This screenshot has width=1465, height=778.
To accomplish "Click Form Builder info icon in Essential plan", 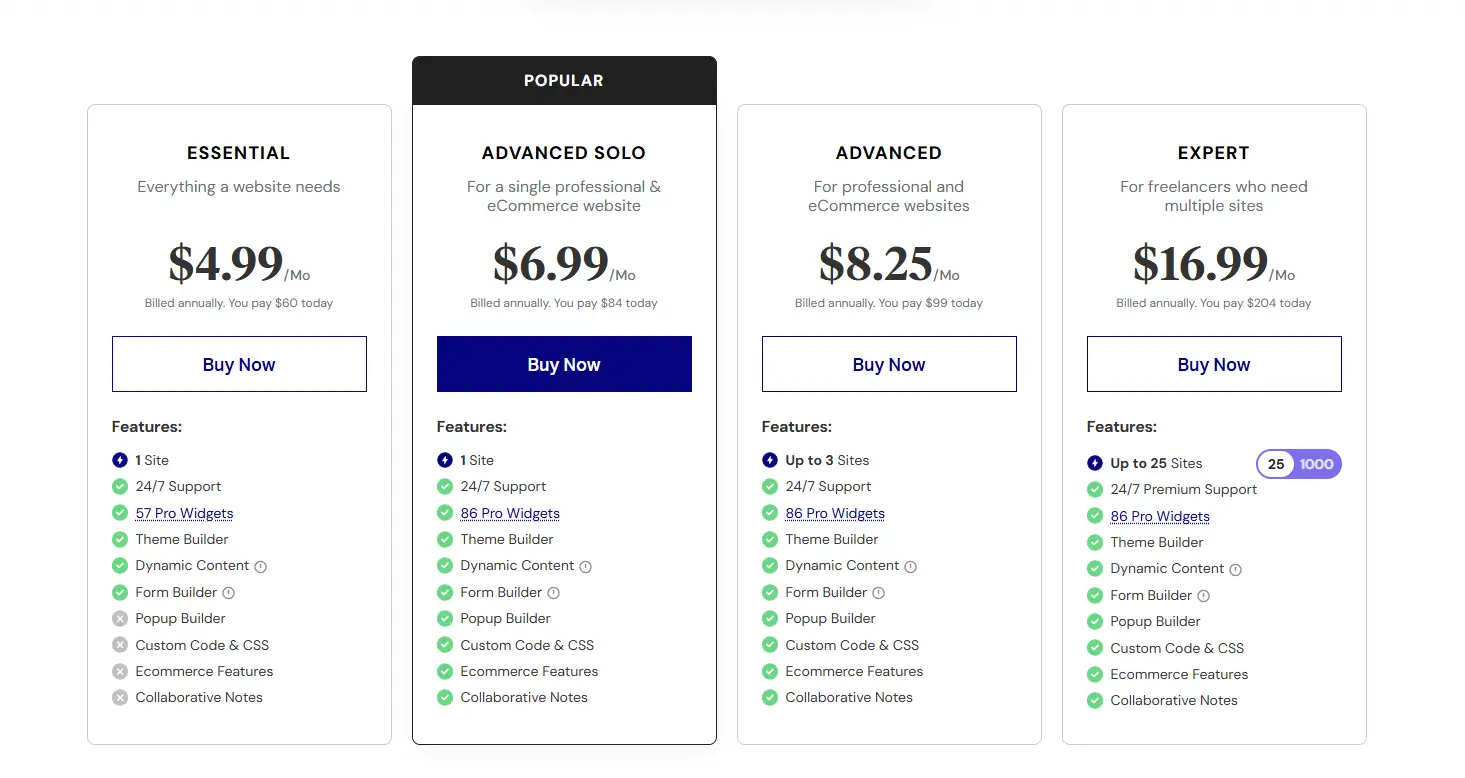I will pyautogui.click(x=228, y=593).
